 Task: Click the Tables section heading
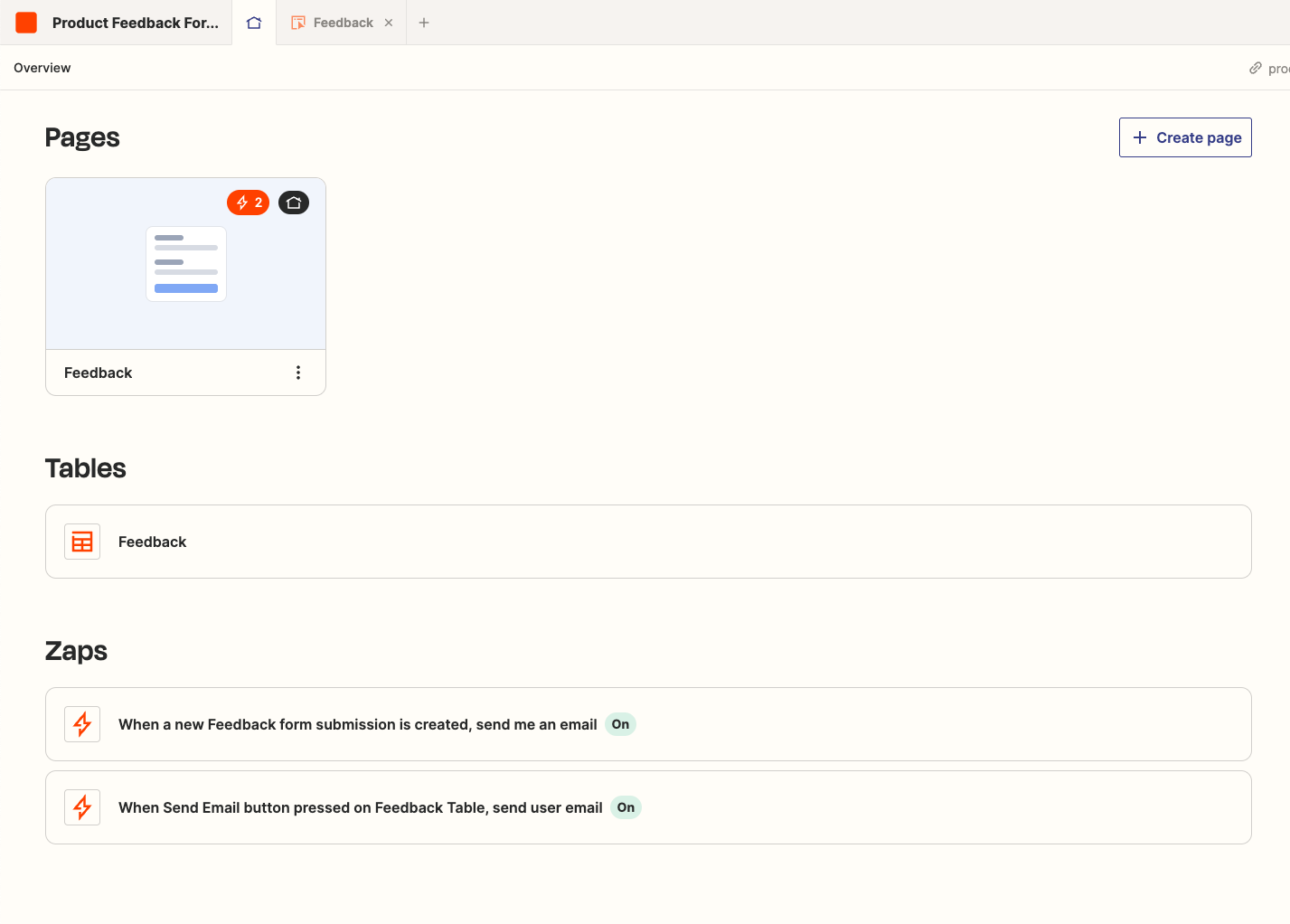86,468
